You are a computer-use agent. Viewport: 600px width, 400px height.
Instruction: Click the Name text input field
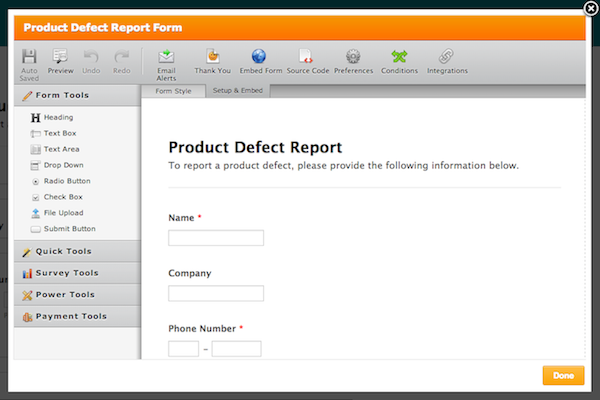pyautogui.click(x=216, y=238)
